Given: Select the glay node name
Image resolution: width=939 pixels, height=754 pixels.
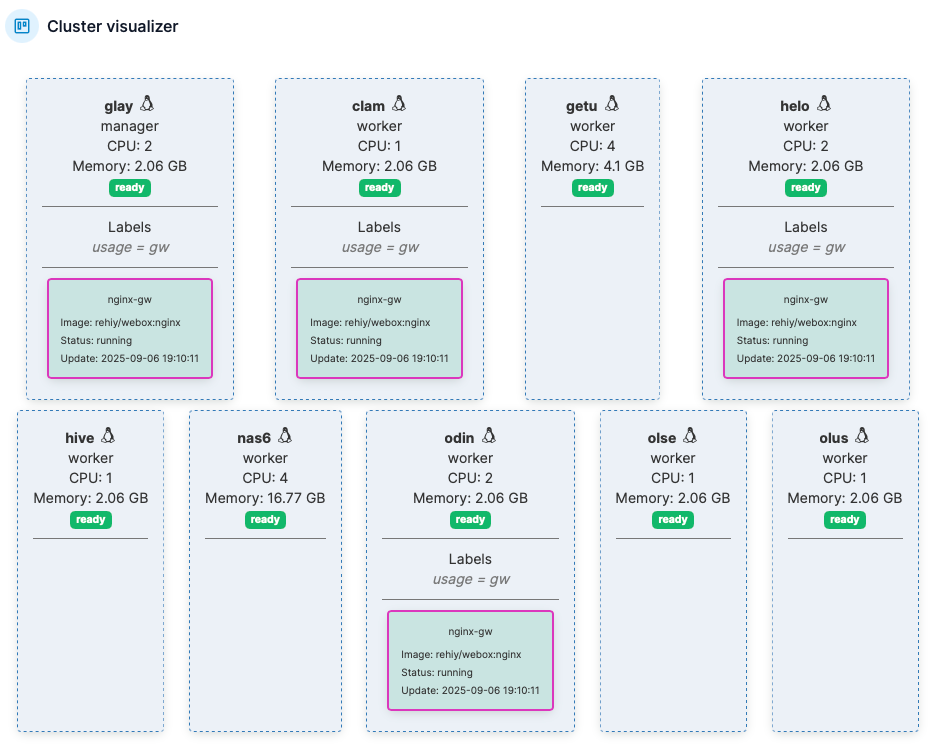Looking at the screenshot, I should click(x=119, y=107).
